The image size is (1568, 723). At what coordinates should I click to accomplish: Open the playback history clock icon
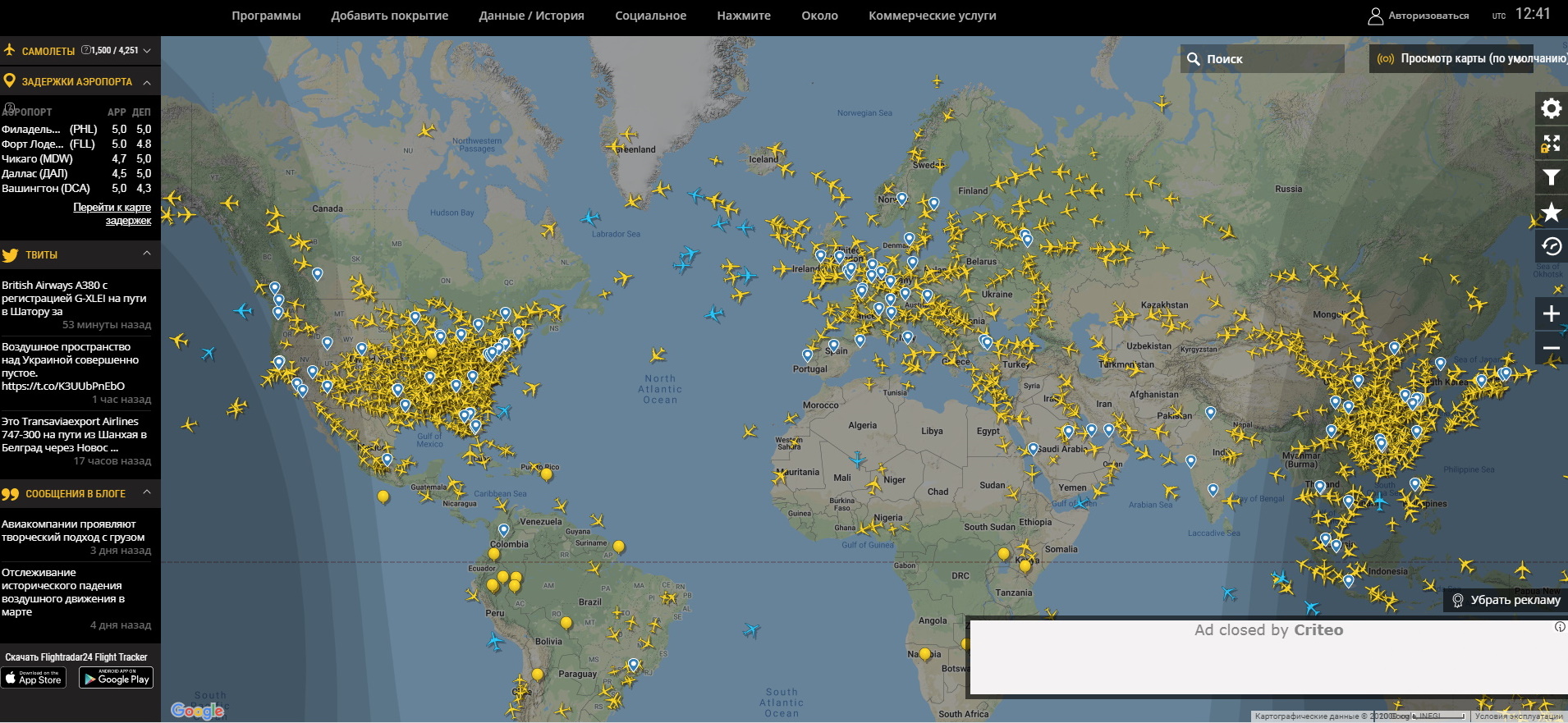pyautogui.click(x=1551, y=246)
